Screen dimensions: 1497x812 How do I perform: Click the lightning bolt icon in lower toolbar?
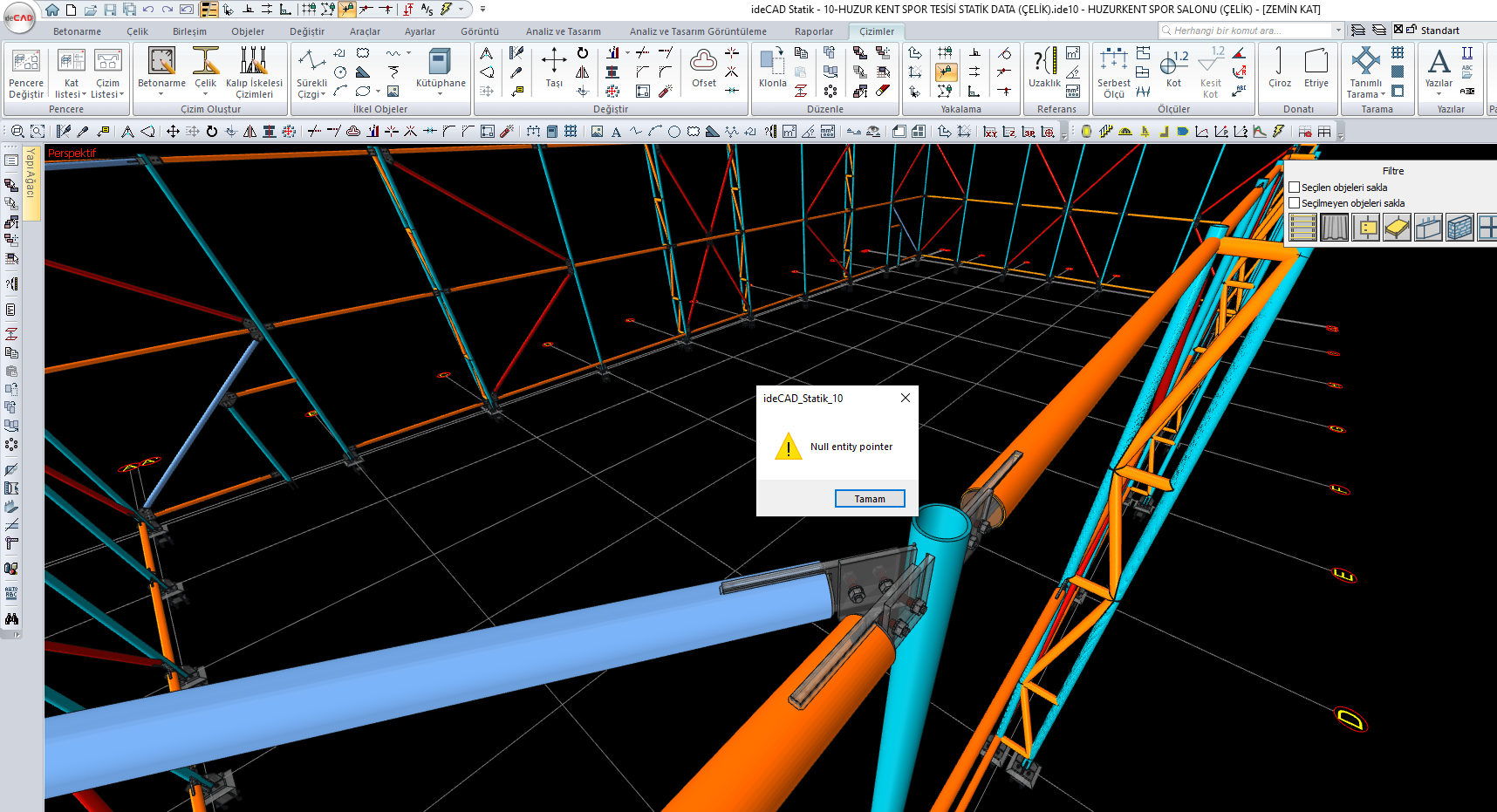(1279, 132)
